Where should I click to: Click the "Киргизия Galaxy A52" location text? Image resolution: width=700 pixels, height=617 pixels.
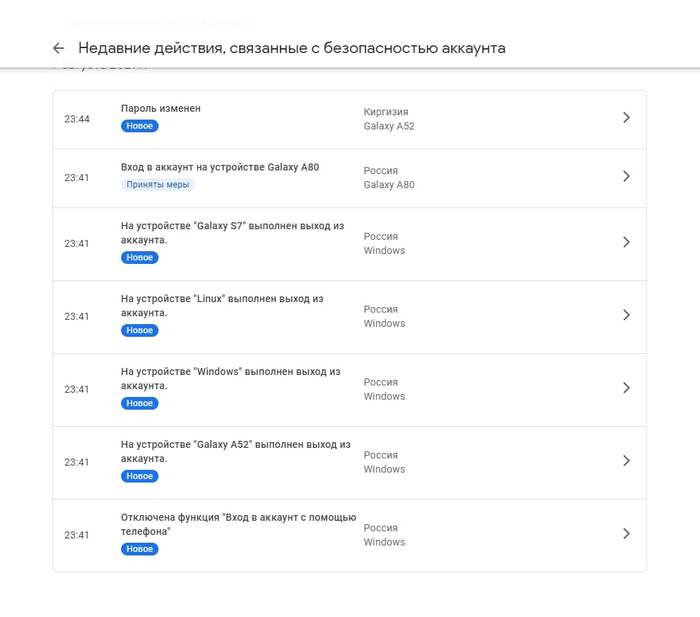tap(388, 119)
